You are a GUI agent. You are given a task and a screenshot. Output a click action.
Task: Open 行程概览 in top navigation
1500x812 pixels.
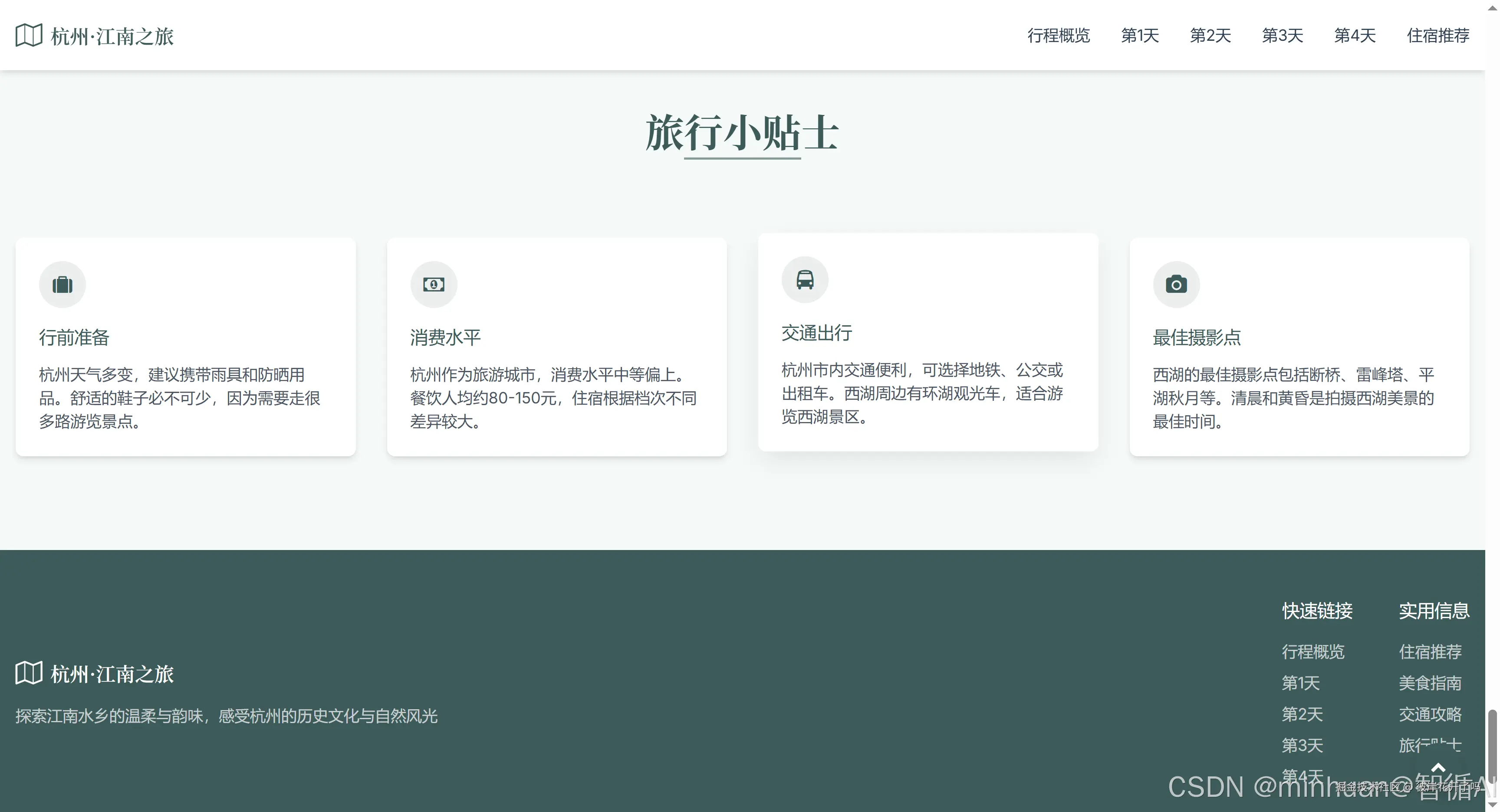[x=1058, y=36]
